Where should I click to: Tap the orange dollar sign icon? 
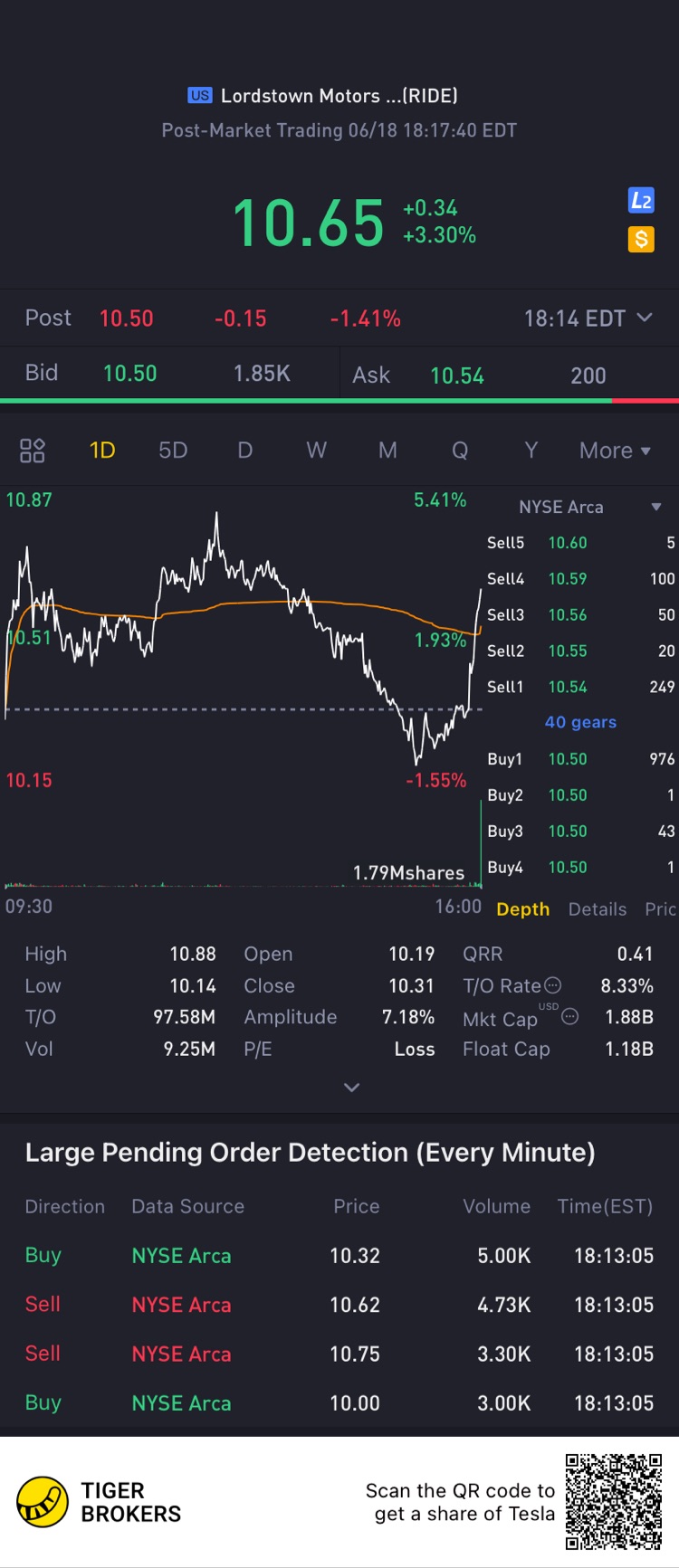pos(641,239)
